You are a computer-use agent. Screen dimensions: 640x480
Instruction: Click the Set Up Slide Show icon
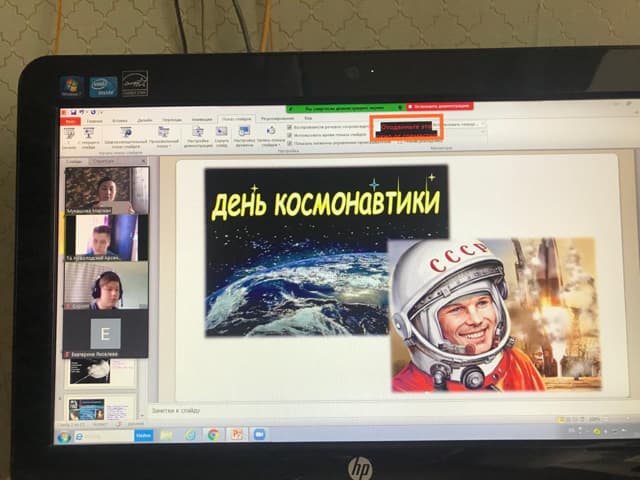pyautogui.click(x=198, y=132)
